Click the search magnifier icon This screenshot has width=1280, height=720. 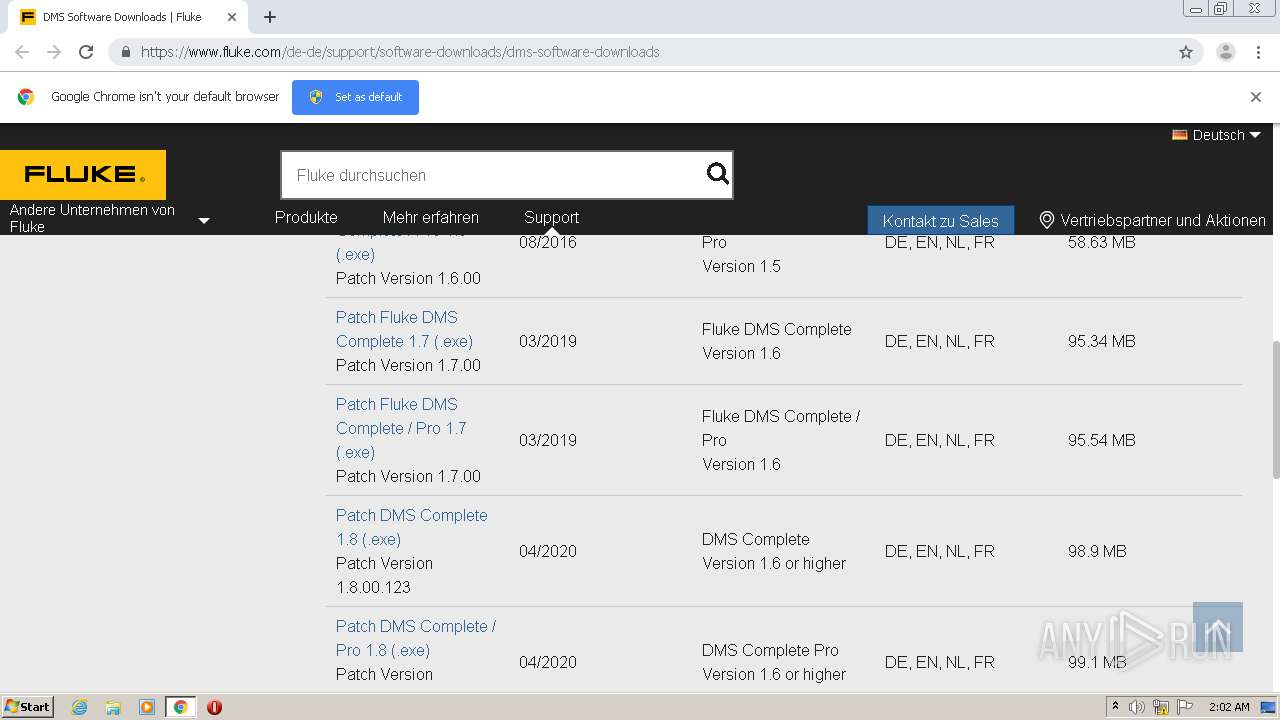[718, 175]
